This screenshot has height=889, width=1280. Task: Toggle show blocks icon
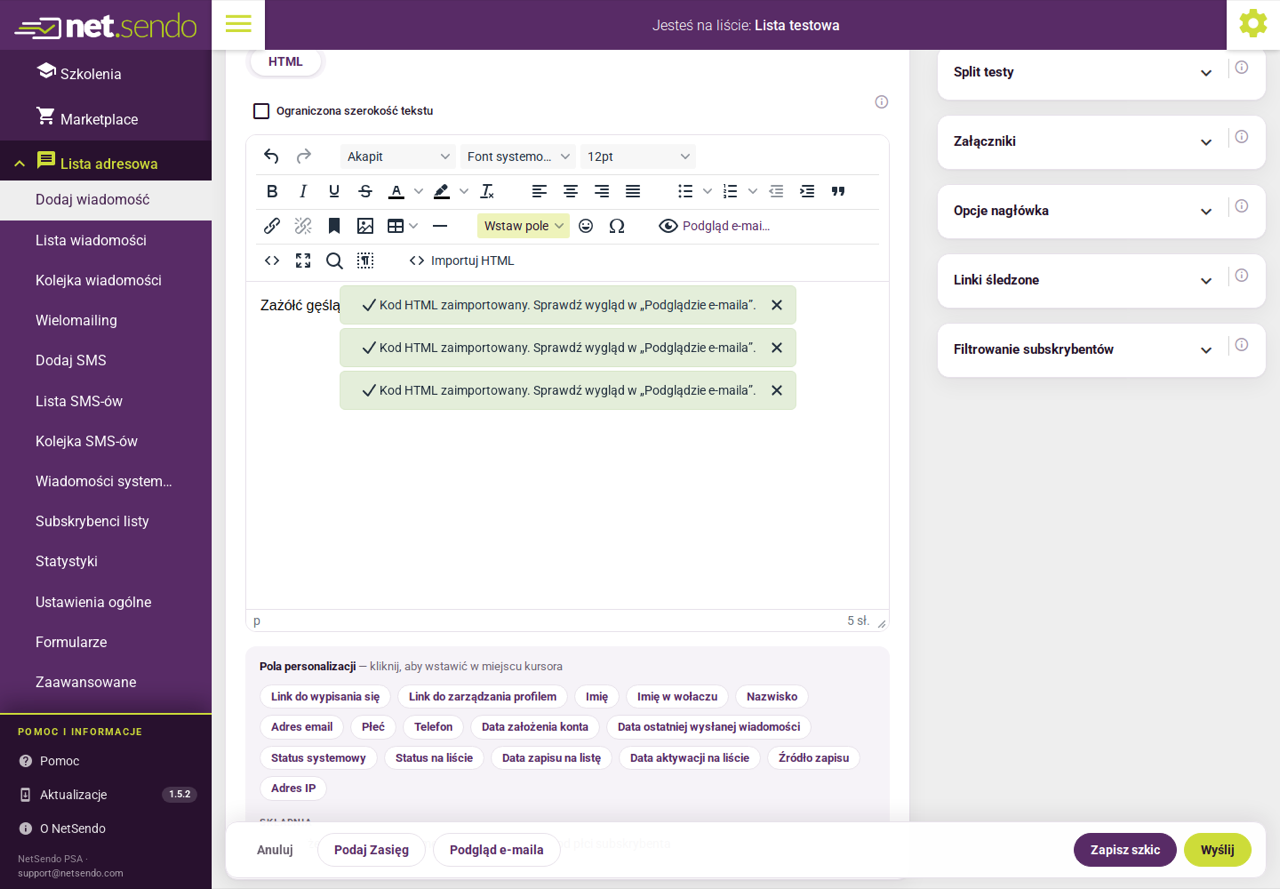365,261
